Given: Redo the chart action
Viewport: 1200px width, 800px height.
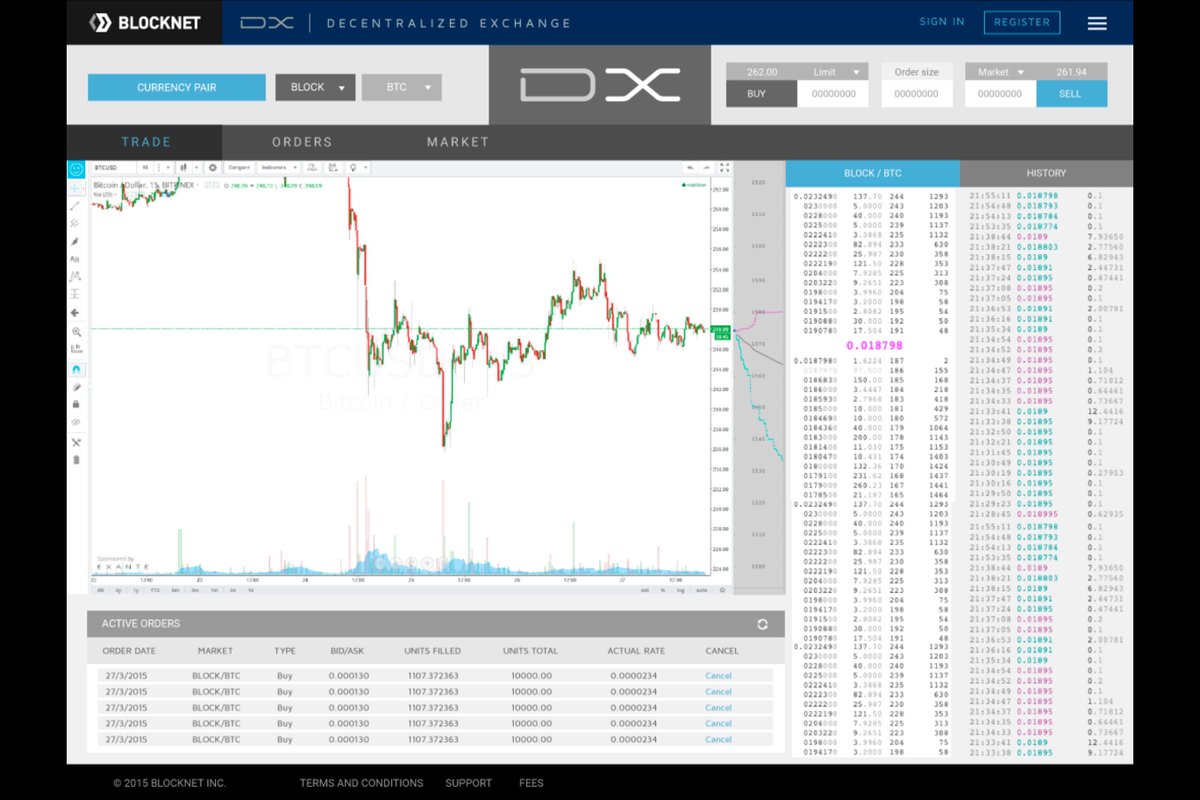Looking at the screenshot, I should tap(708, 168).
